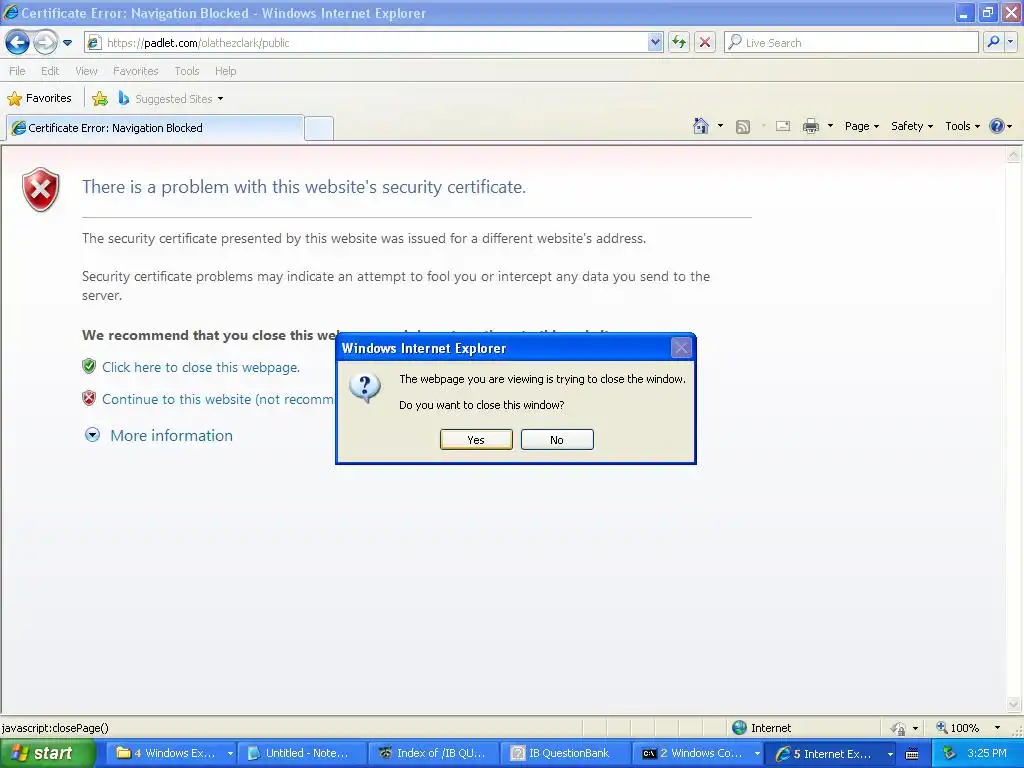The height and width of the screenshot is (768, 1024).
Task: Switch to Untitled - Notepad taskbar item
Action: click(x=302, y=753)
